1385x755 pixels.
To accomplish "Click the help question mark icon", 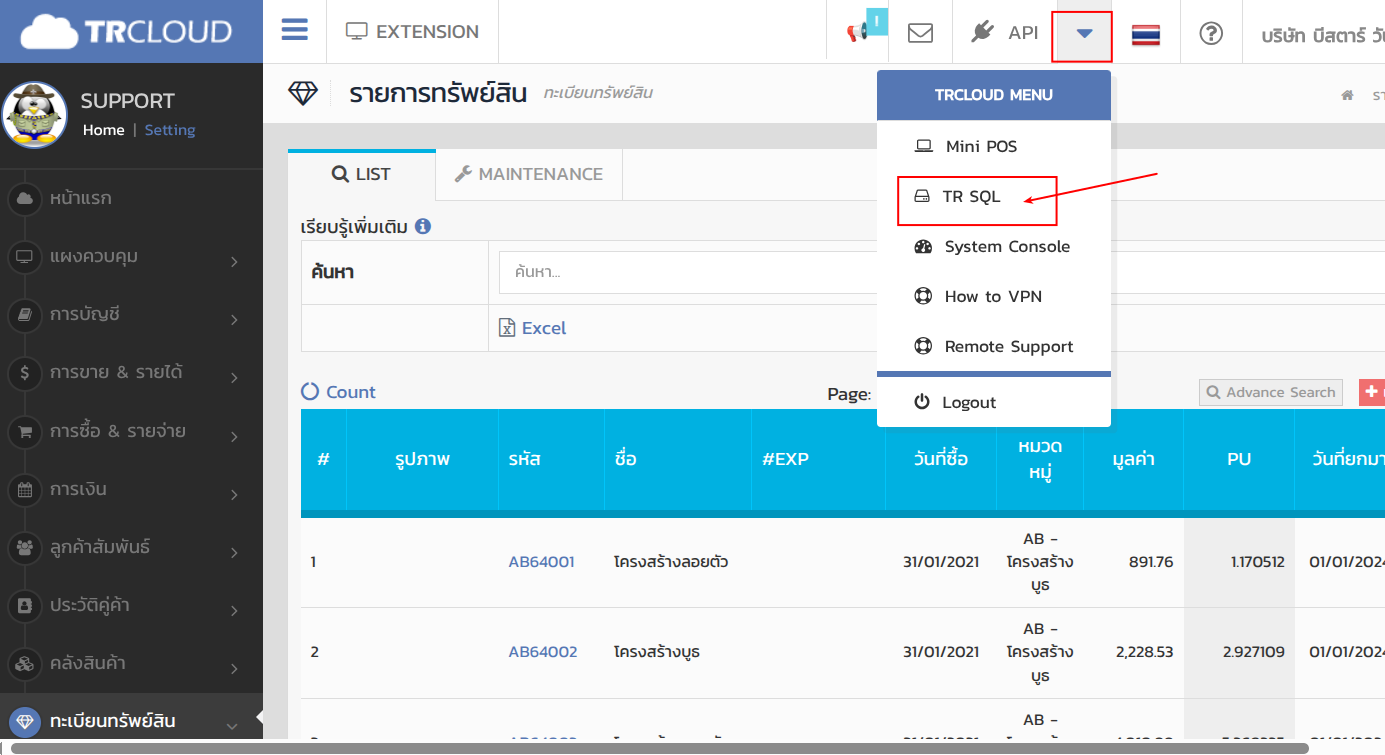I will 1210,32.
